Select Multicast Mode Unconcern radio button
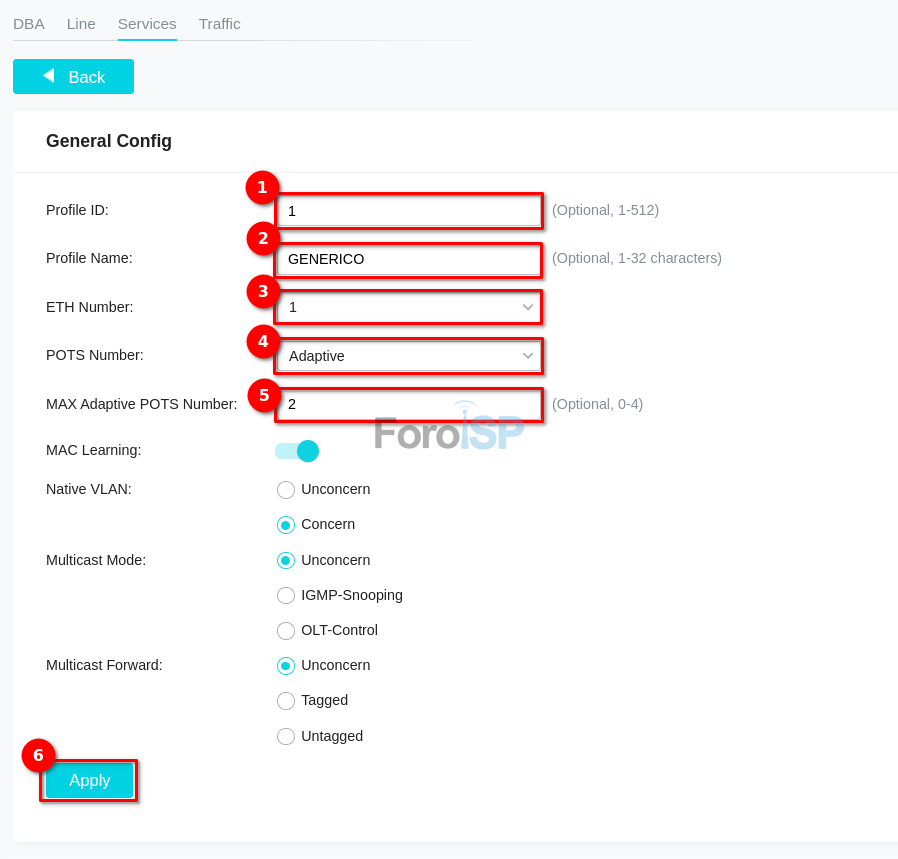The width and height of the screenshot is (898, 859). click(x=286, y=561)
